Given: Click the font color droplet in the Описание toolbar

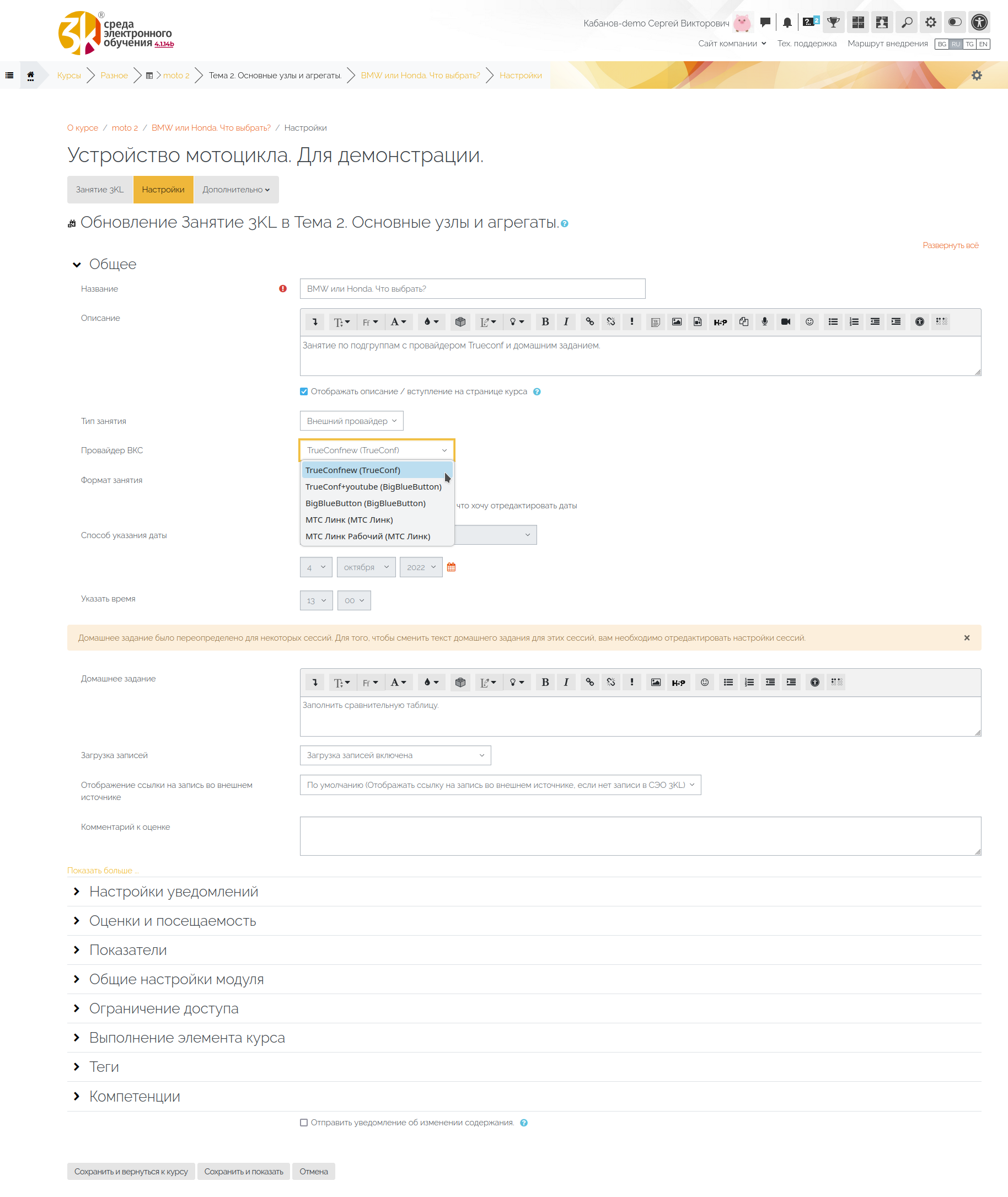Looking at the screenshot, I should 431,321.
